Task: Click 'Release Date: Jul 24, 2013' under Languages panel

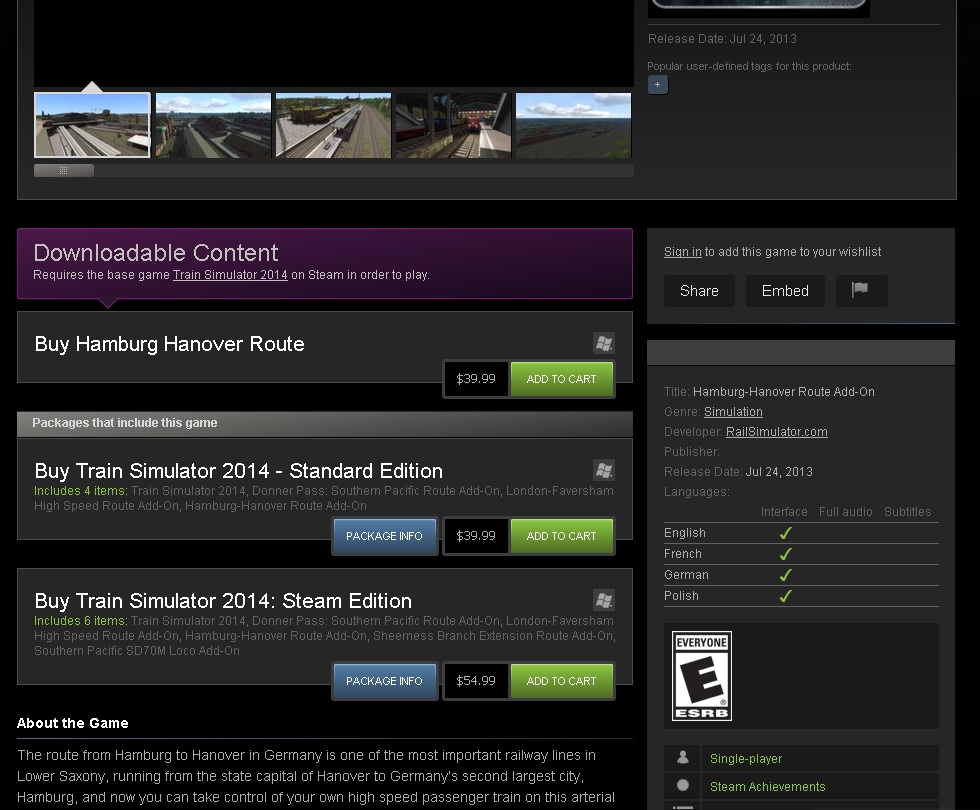Action: pos(738,471)
